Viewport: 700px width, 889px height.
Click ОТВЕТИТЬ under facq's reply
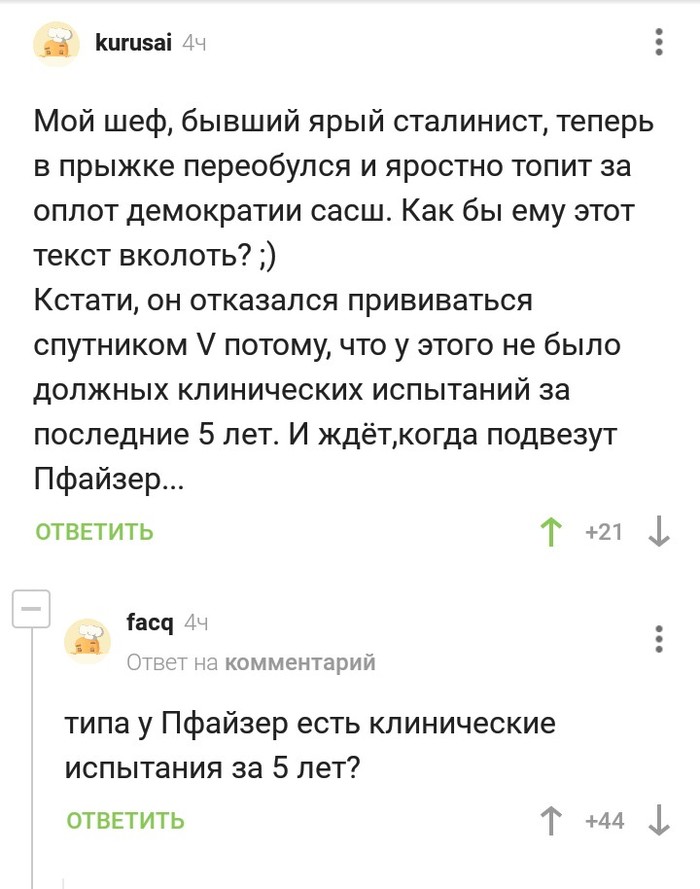point(126,821)
